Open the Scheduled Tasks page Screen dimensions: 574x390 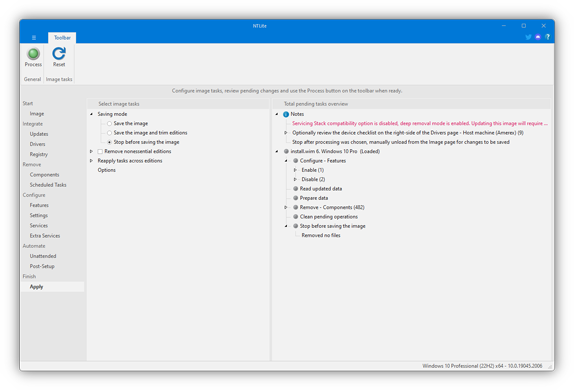point(48,185)
